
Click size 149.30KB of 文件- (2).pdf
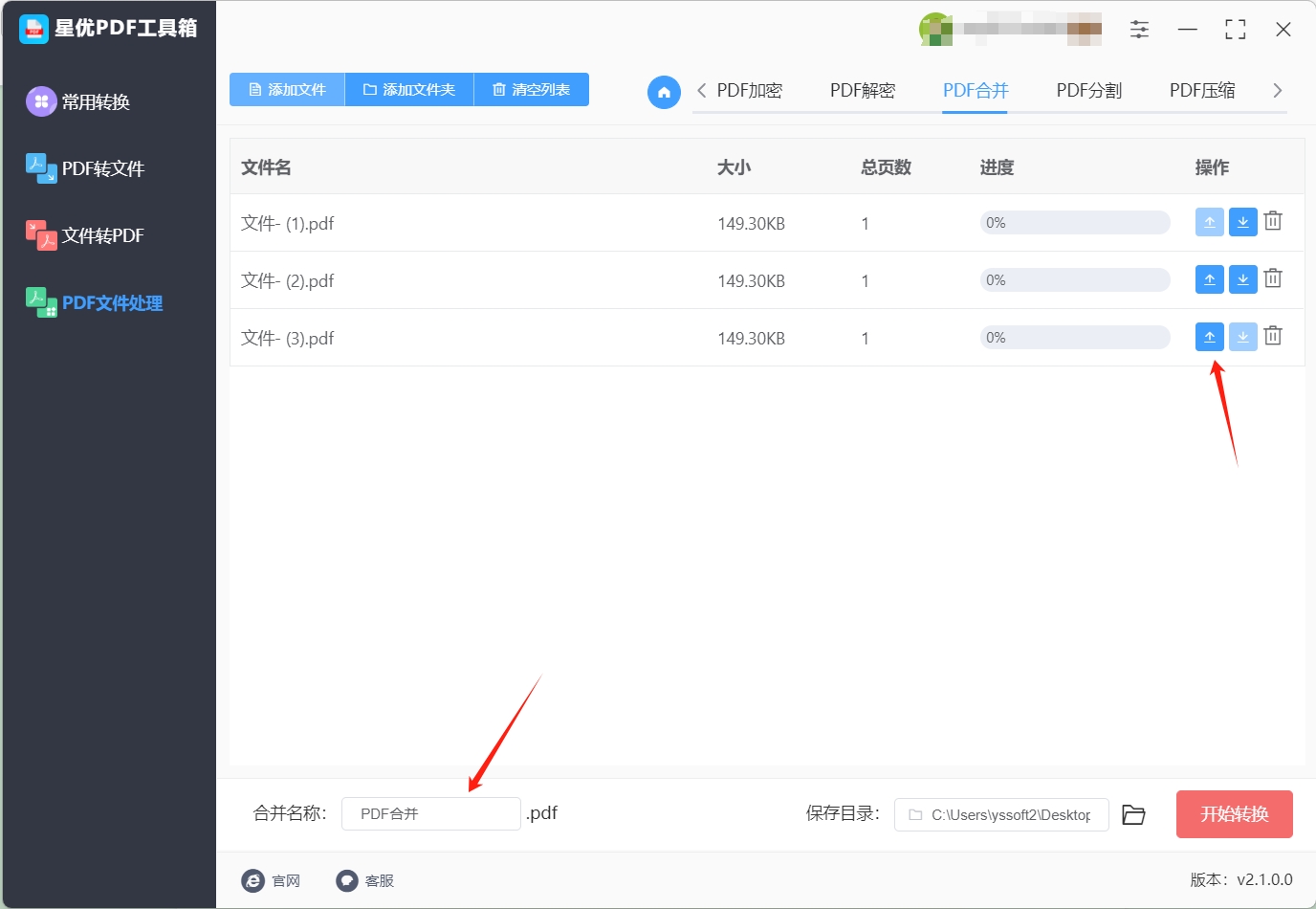[752, 281]
